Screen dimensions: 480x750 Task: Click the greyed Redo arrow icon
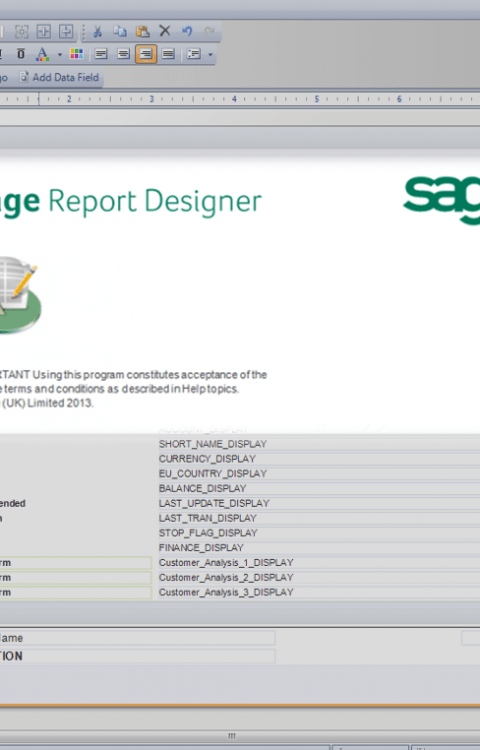209,31
